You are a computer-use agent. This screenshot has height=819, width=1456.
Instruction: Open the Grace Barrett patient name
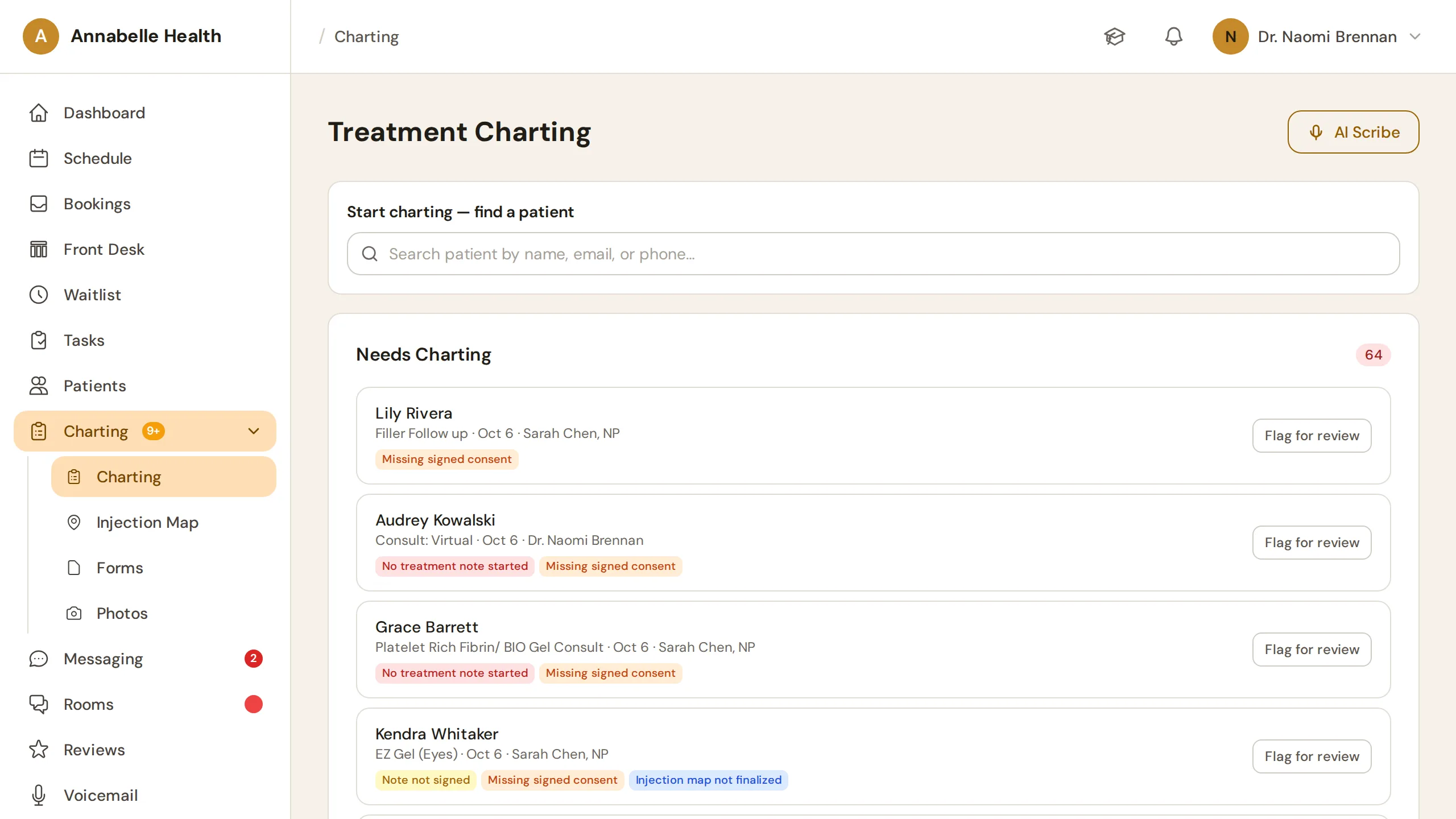click(x=427, y=627)
